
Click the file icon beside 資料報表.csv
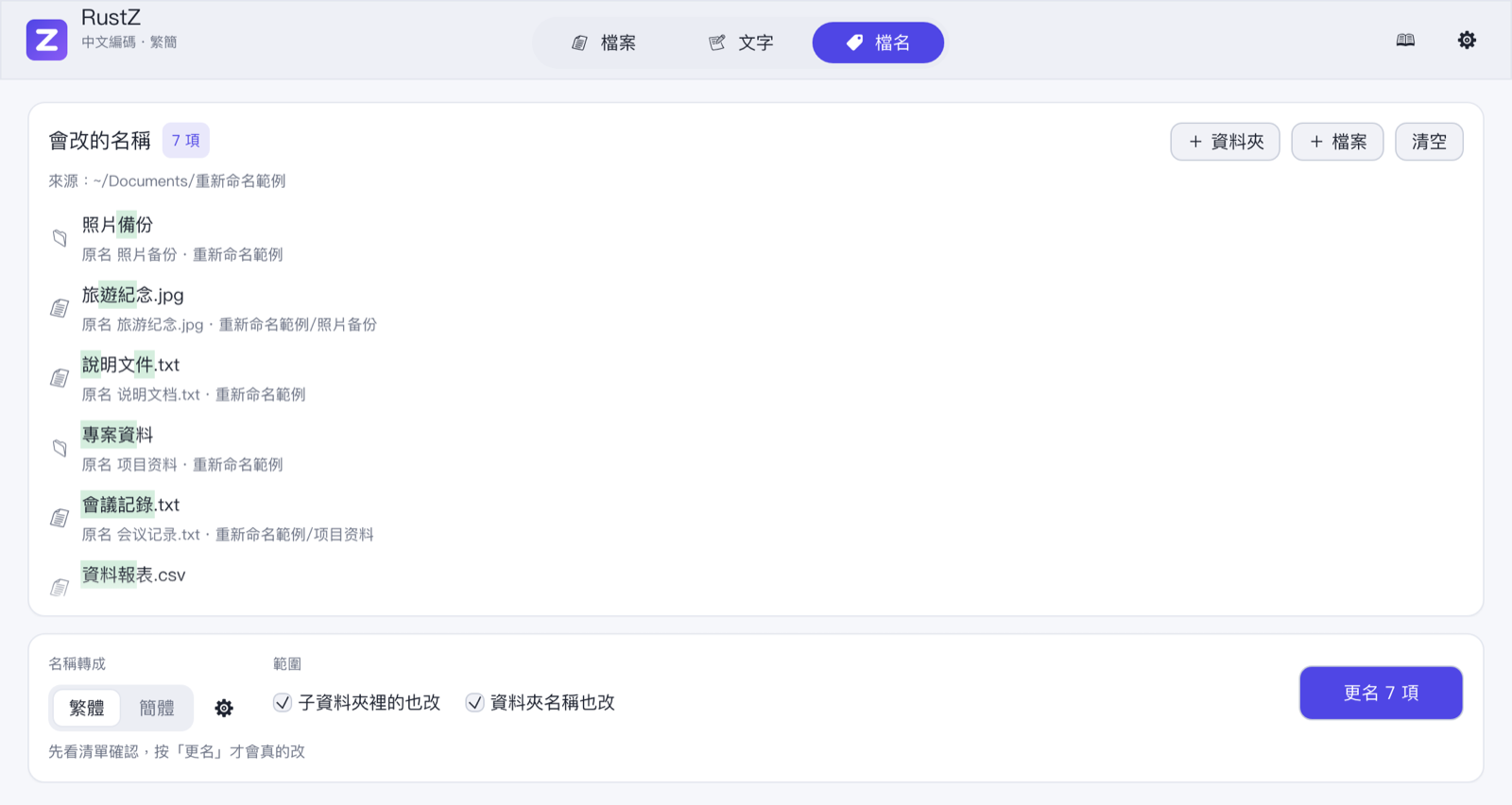point(60,588)
